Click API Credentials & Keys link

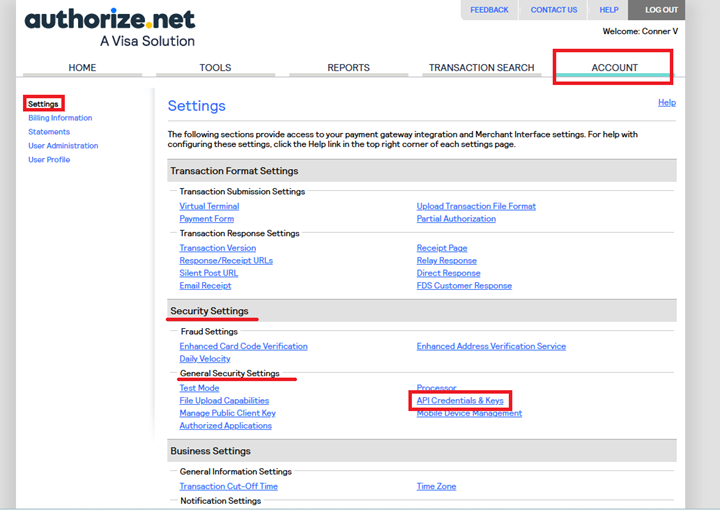(x=460, y=400)
